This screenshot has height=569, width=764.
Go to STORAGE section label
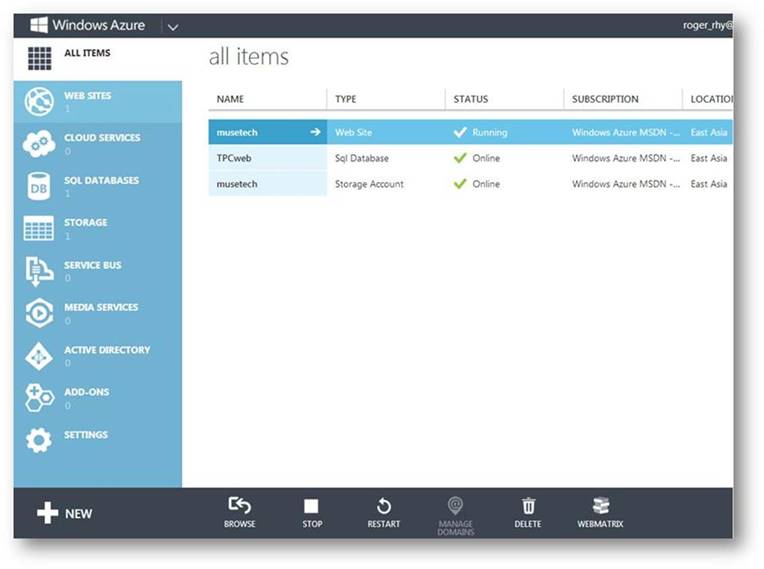click(86, 222)
